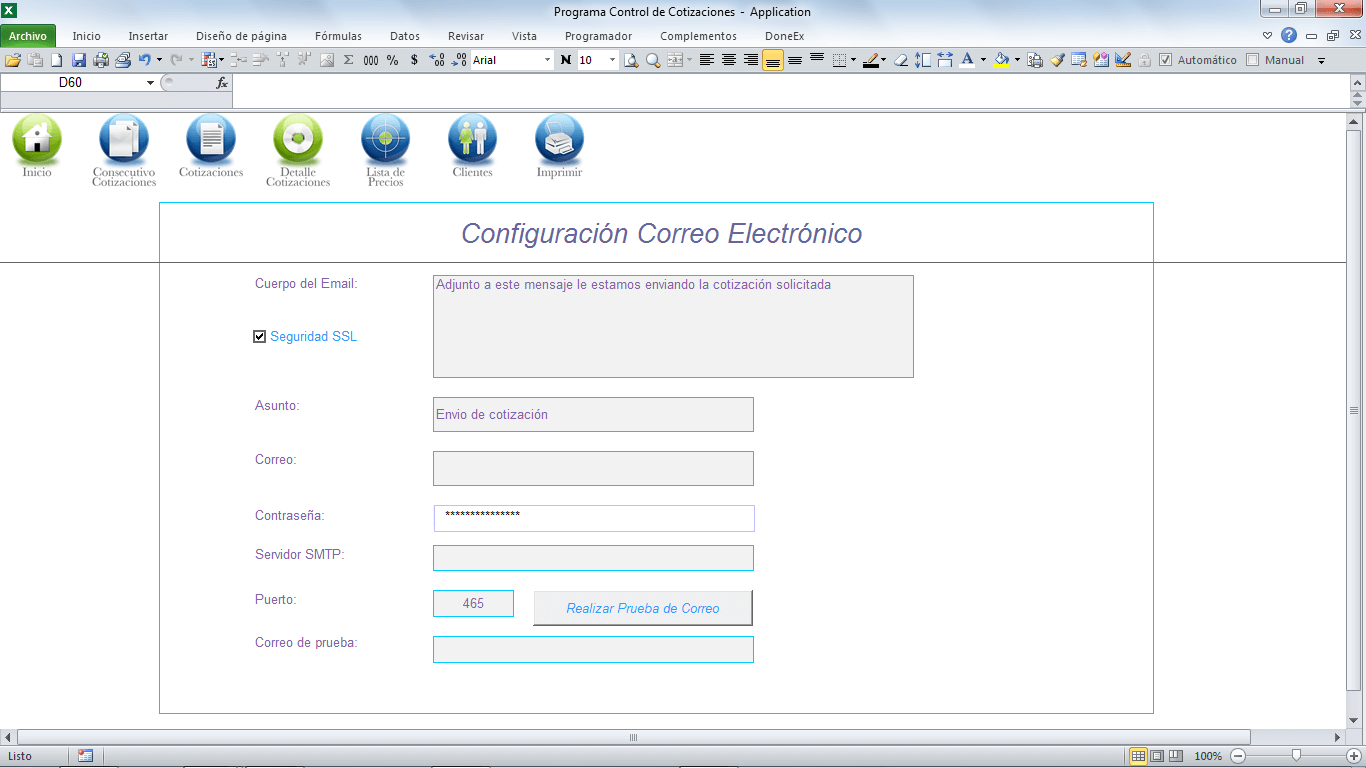Align text left in toolbar

coord(707,60)
